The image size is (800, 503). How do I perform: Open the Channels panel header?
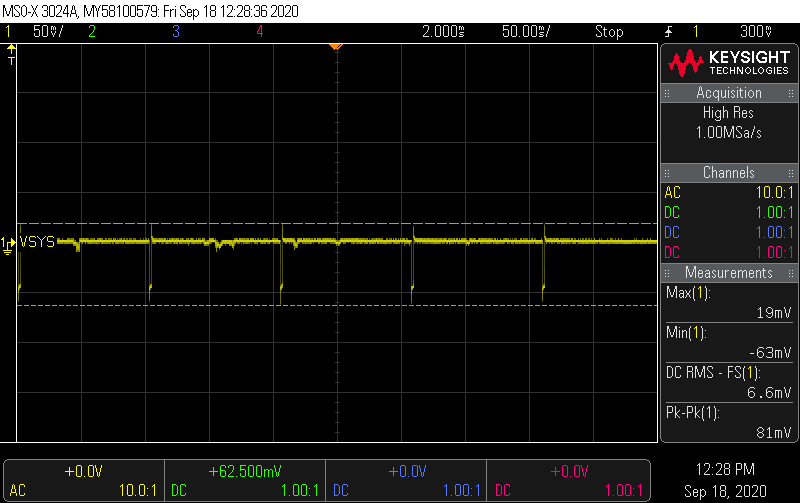(729, 173)
